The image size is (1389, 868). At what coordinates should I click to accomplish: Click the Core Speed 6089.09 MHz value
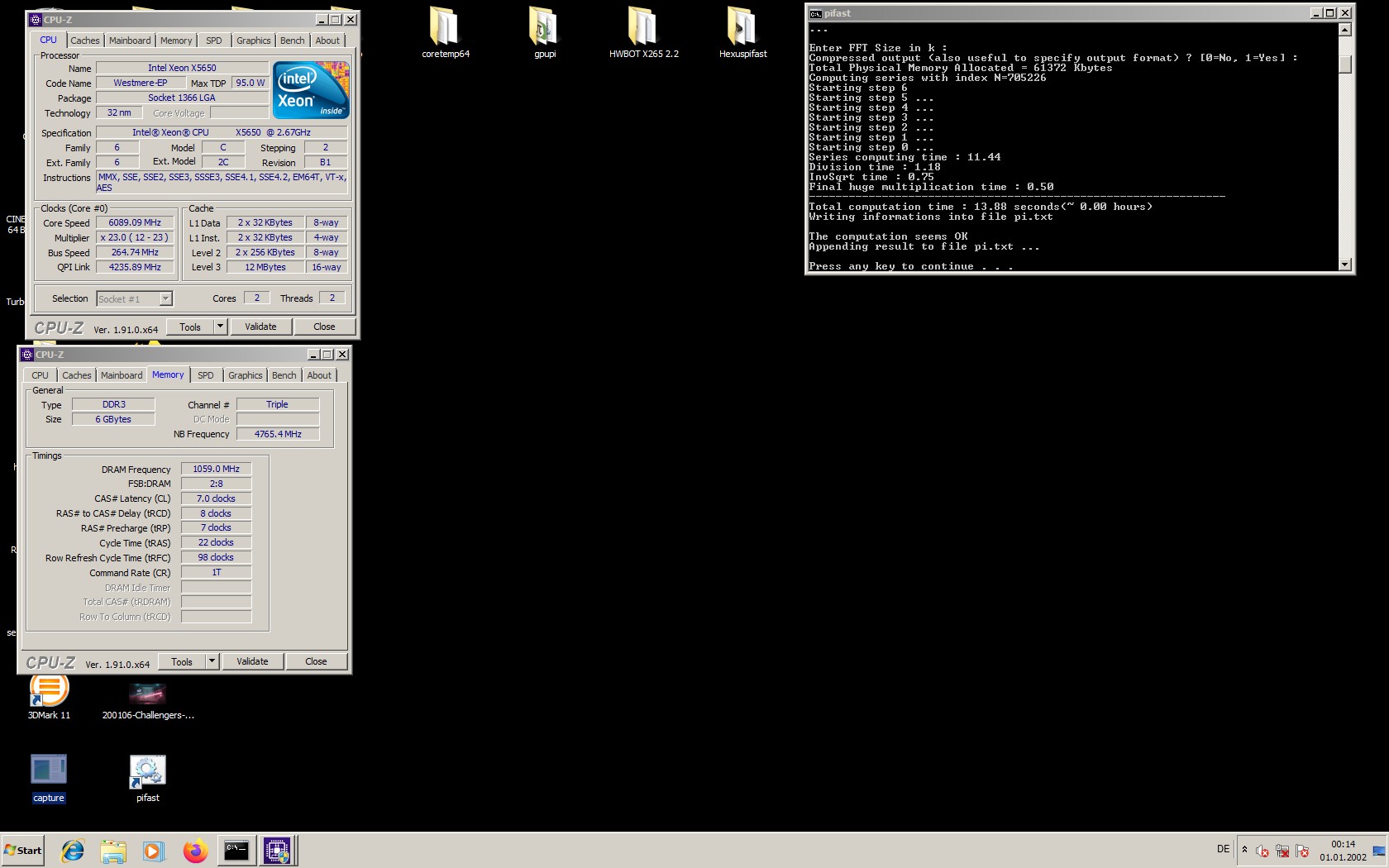135,222
